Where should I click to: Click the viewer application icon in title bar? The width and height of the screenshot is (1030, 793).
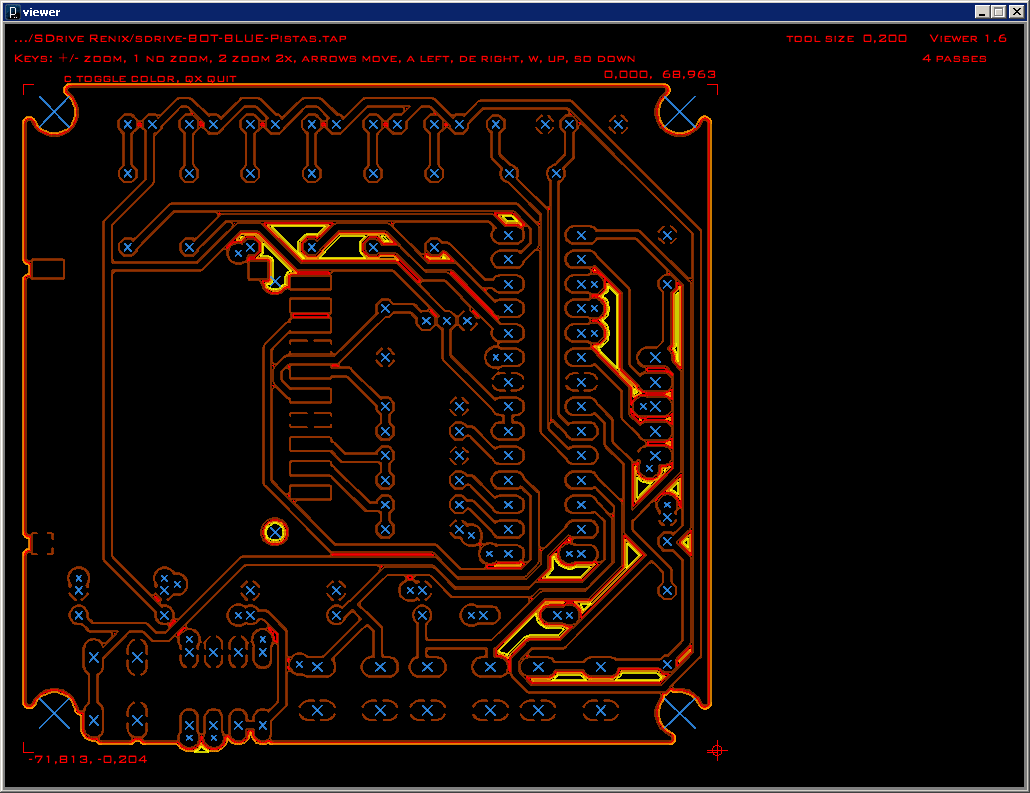(x=12, y=12)
